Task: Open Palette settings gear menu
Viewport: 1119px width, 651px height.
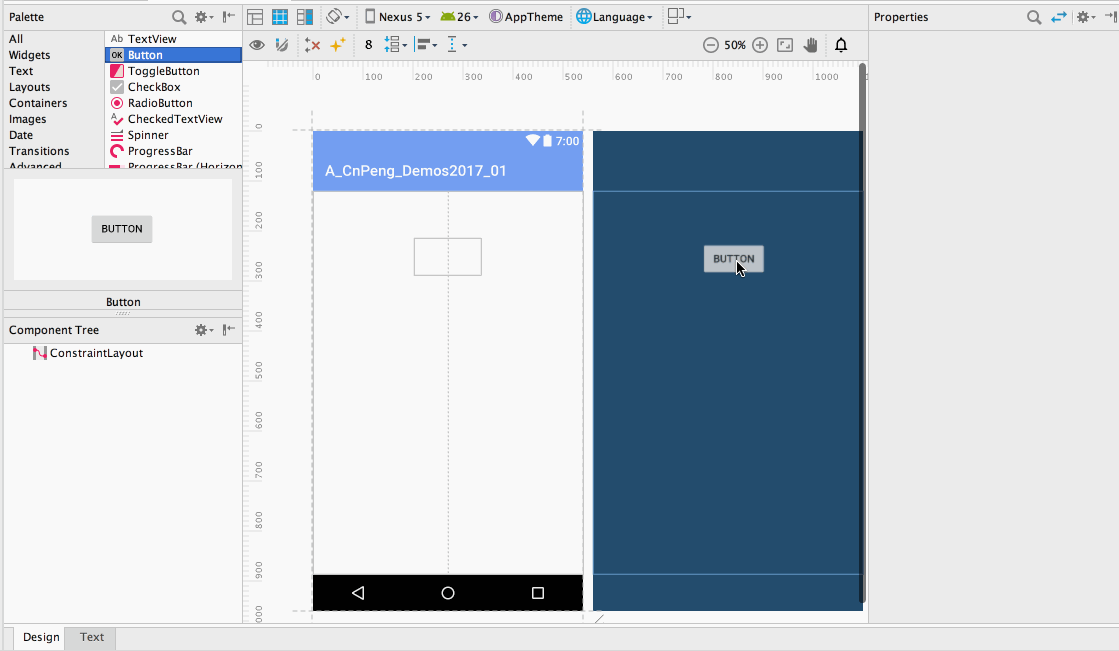Action: 204,17
